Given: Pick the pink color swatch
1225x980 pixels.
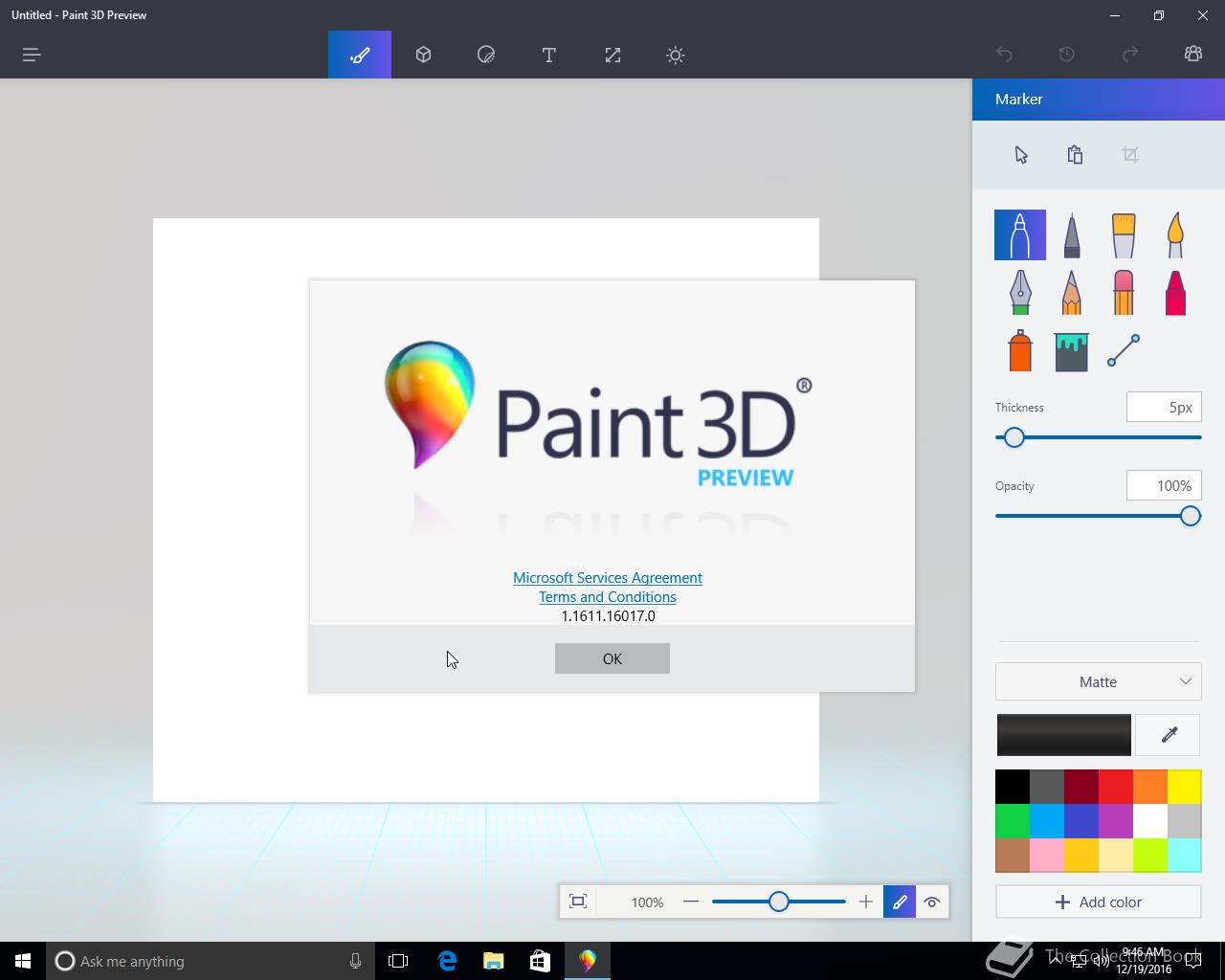Looking at the screenshot, I should click(x=1047, y=856).
